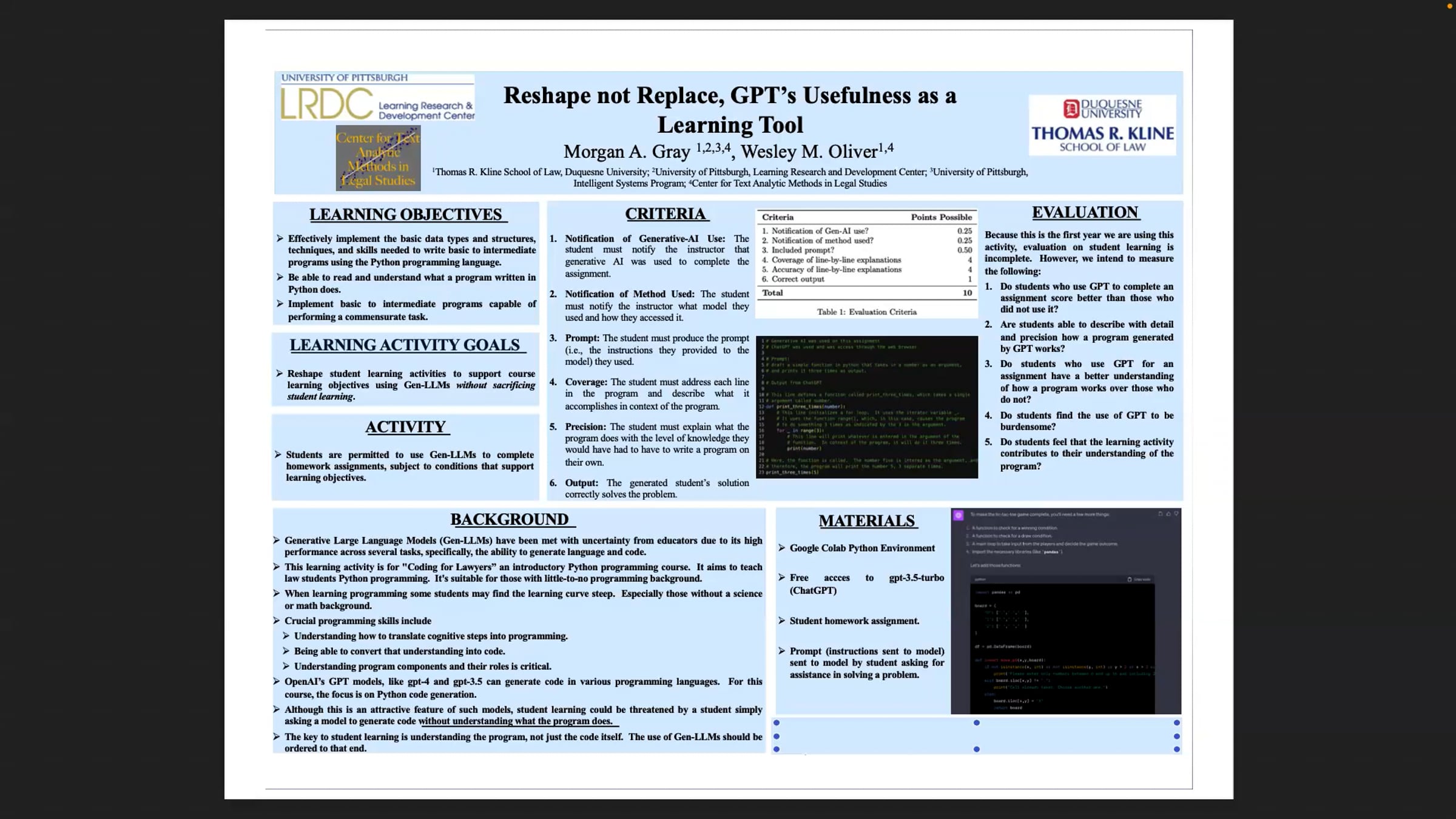Grab bottom-right handle of selected box
The image size is (1456, 819).
(x=1177, y=749)
